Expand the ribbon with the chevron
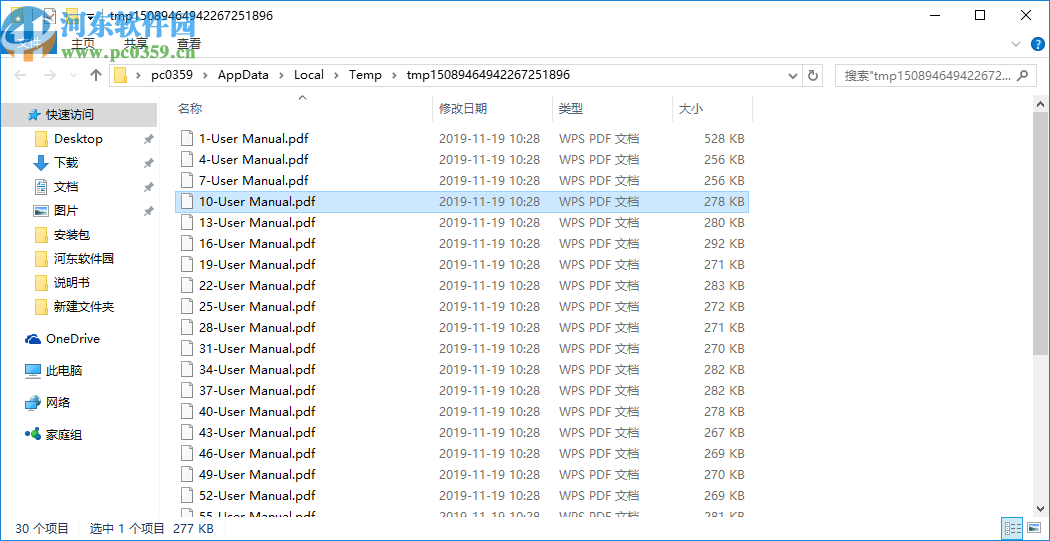The image size is (1050, 541). 1016,44
